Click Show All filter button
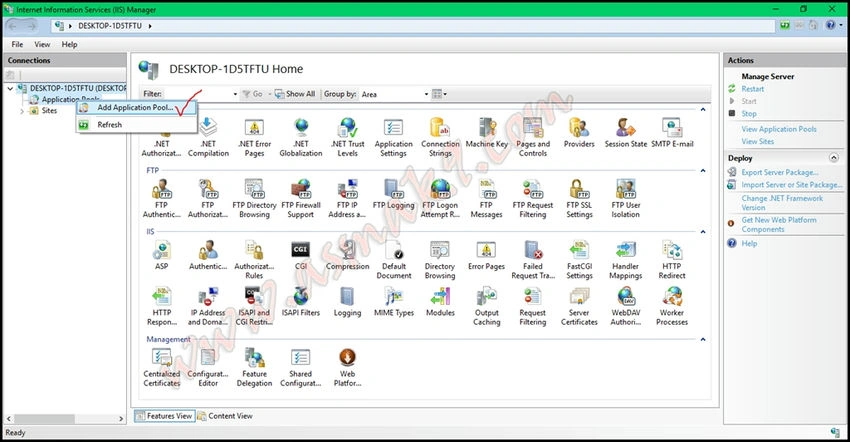The image size is (850, 442). [x=295, y=94]
